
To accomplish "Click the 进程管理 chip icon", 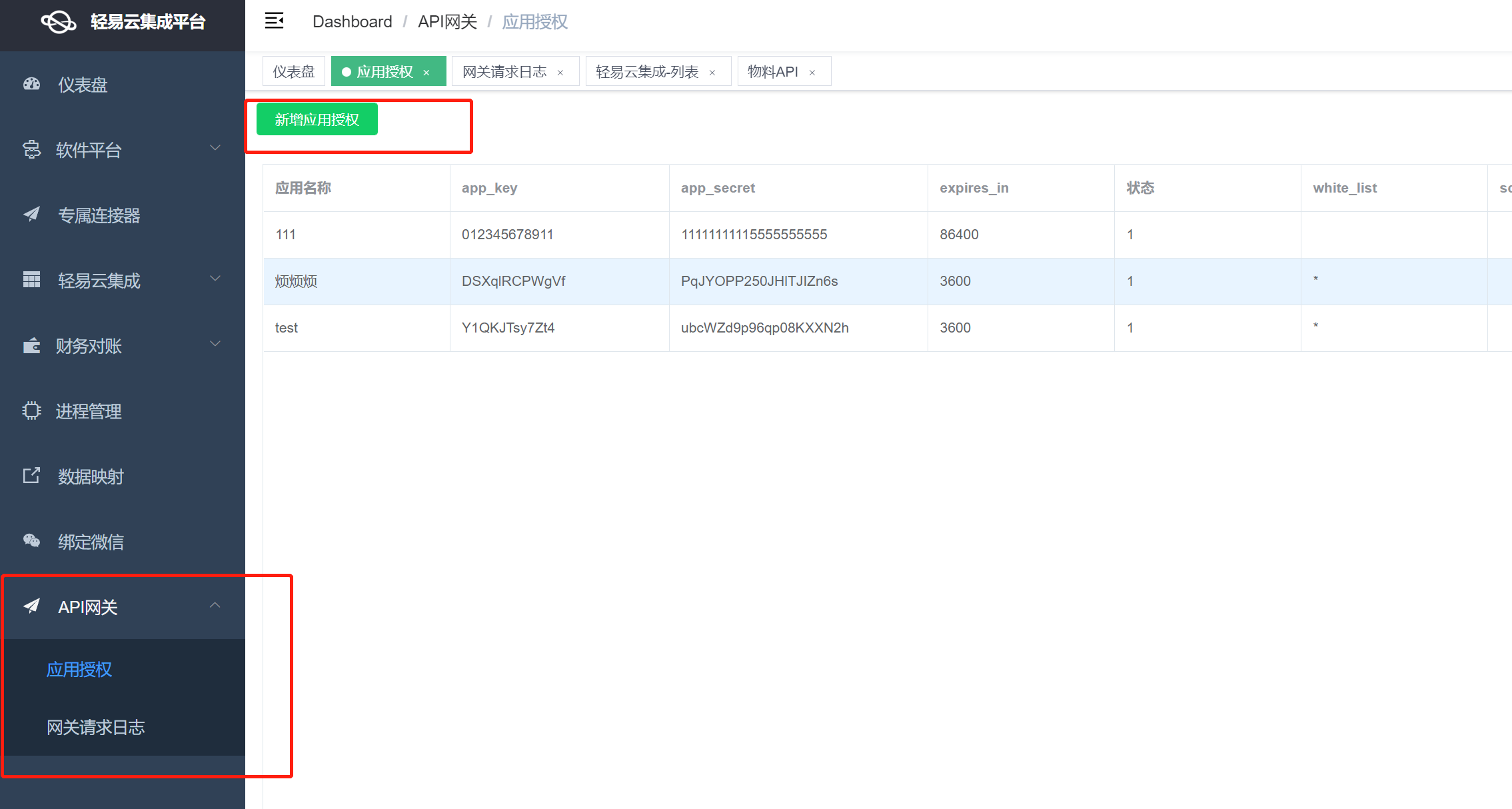I will 31,410.
